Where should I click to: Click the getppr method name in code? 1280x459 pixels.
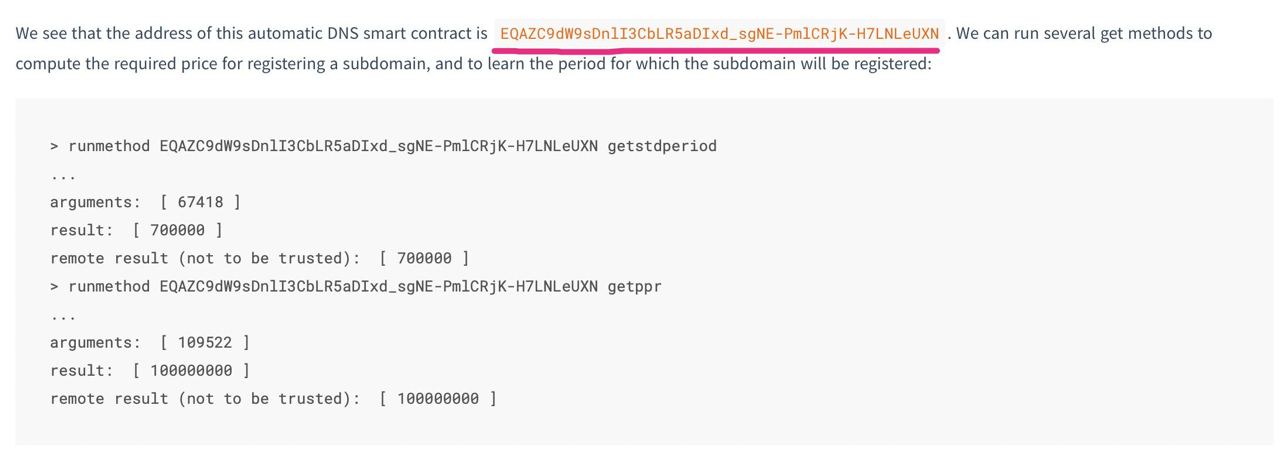634,286
